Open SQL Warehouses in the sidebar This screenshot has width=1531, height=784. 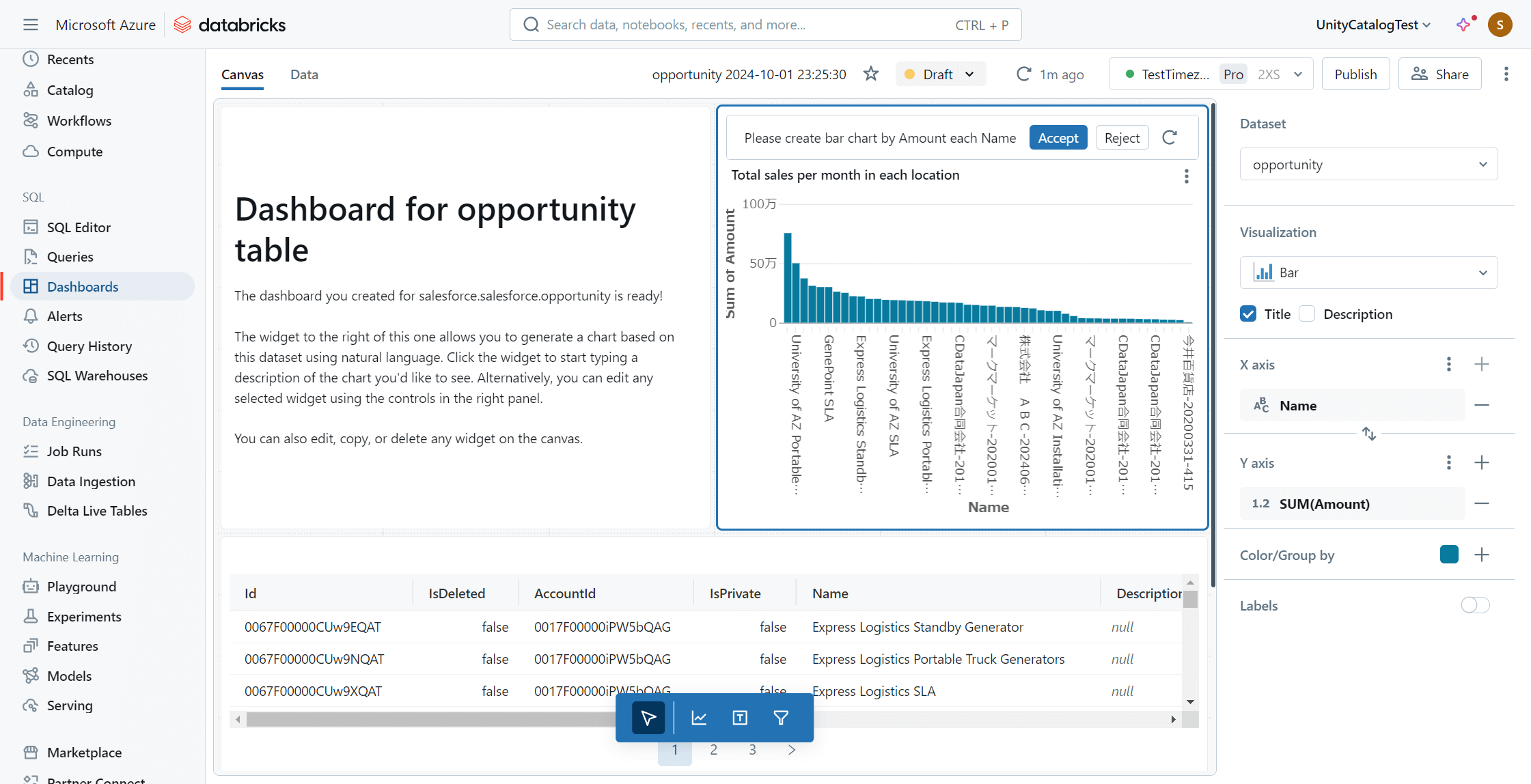97,376
